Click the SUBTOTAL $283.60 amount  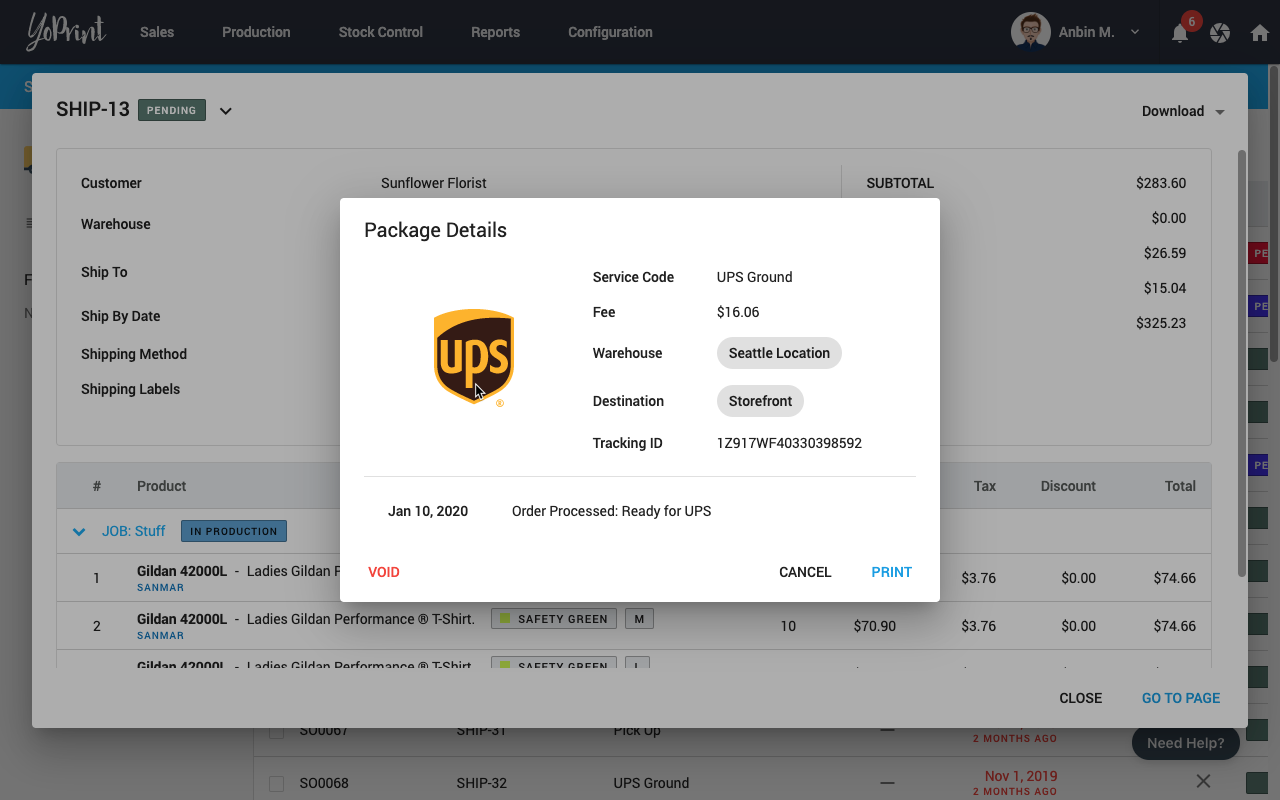point(1161,183)
